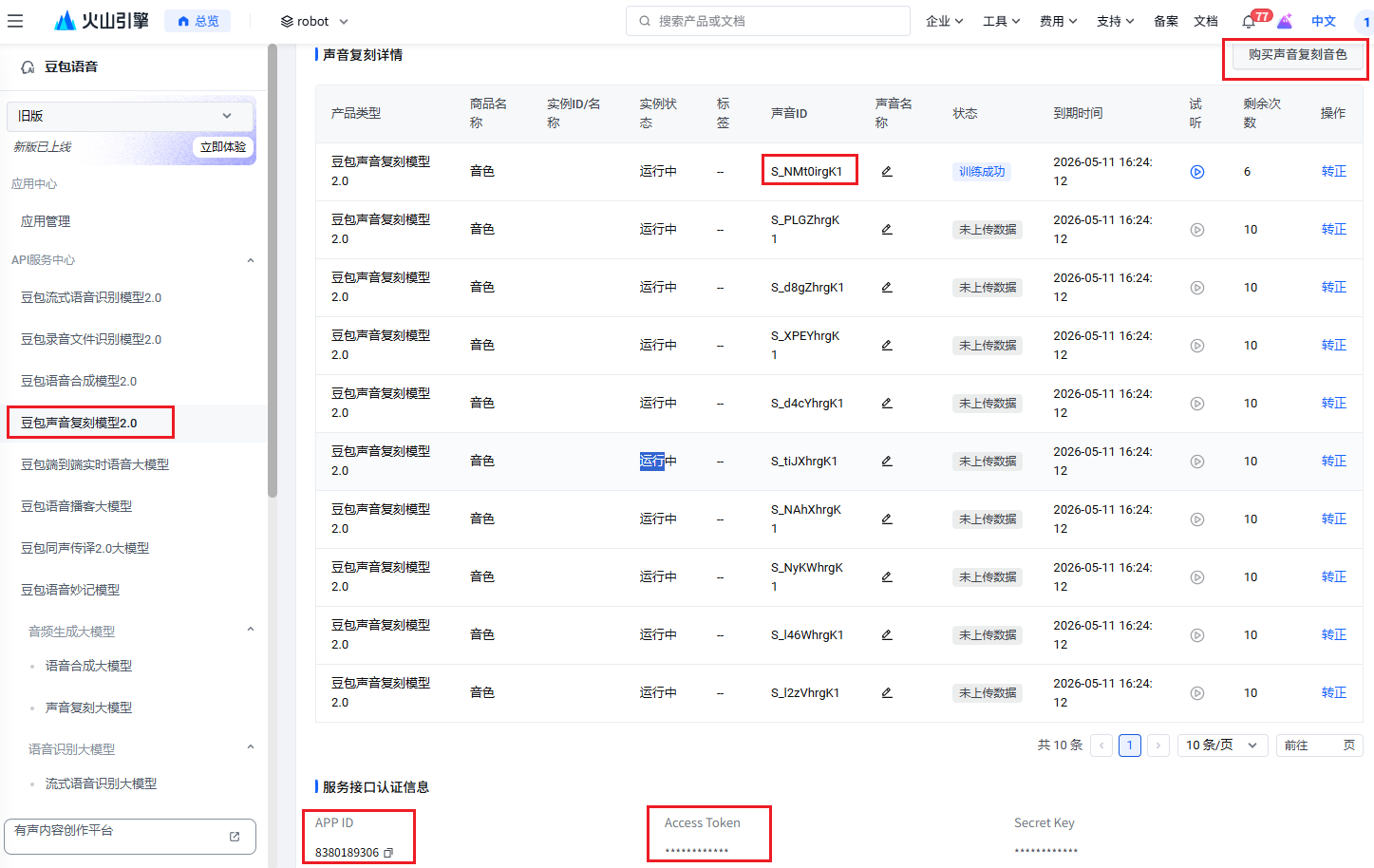Go to next page arrow
The width and height of the screenshot is (1374, 868).
click(x=1158, y=745)
